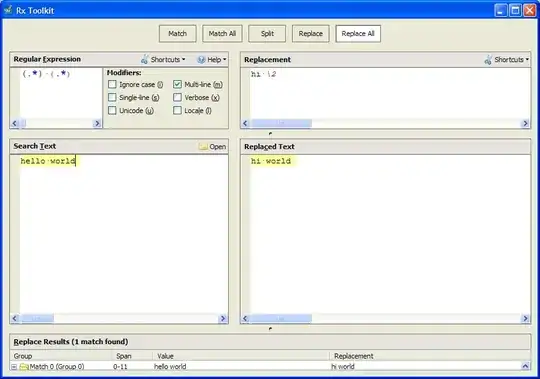Click the right arrow of Replaced Text scrollbar

coord(525,318)
